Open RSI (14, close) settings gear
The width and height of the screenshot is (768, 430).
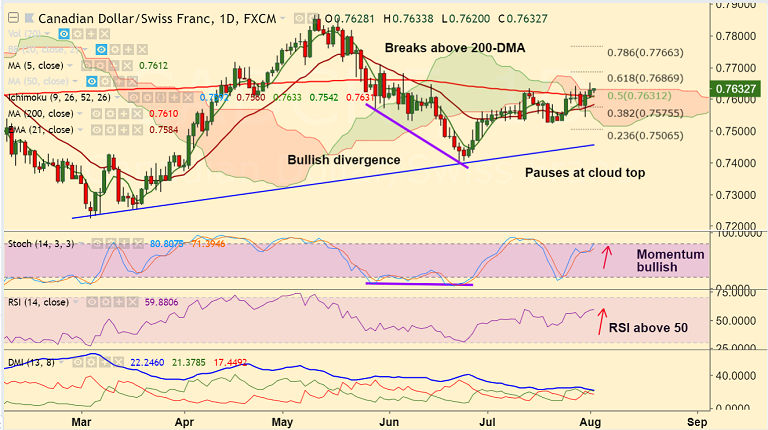tap(105, 302)
